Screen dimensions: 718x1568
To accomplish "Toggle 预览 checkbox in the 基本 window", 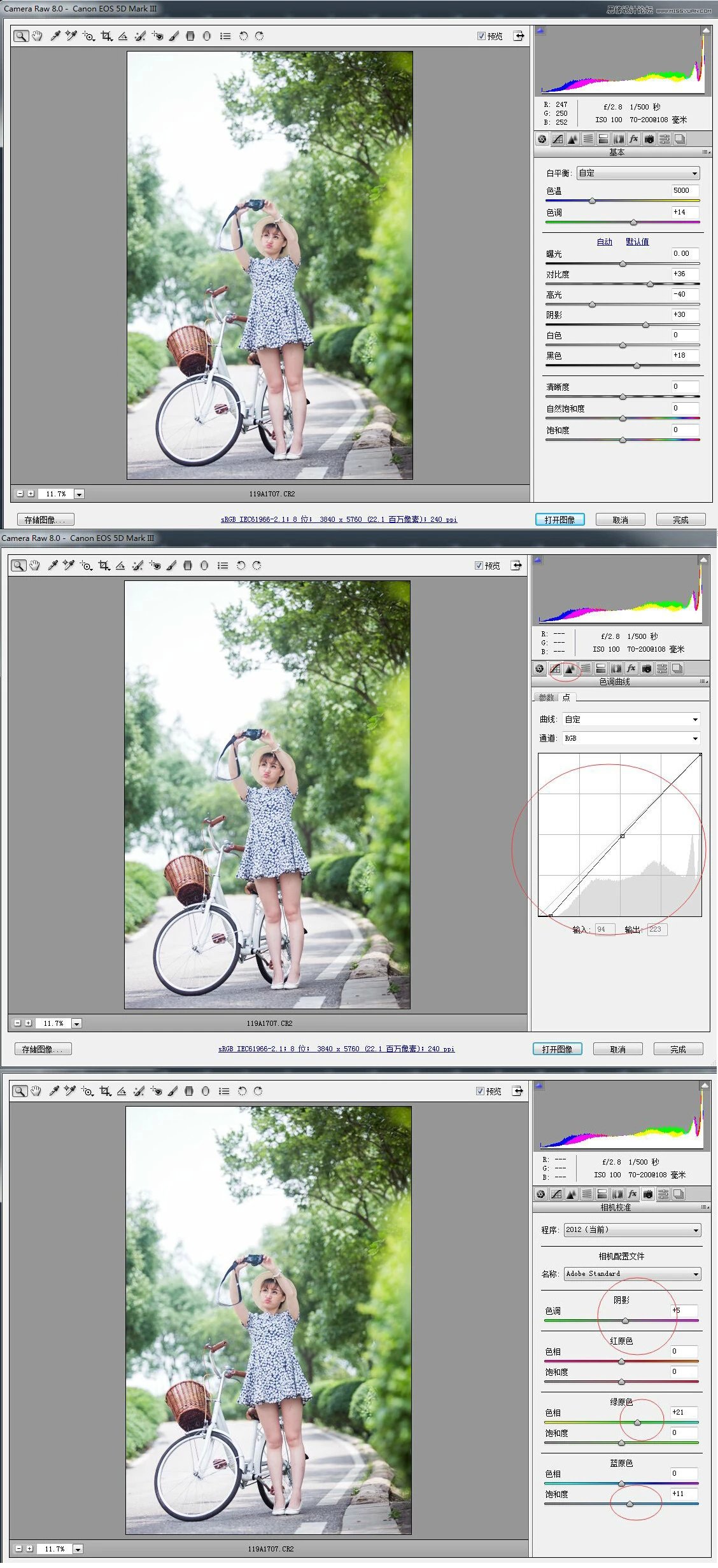I will point(481,36).
